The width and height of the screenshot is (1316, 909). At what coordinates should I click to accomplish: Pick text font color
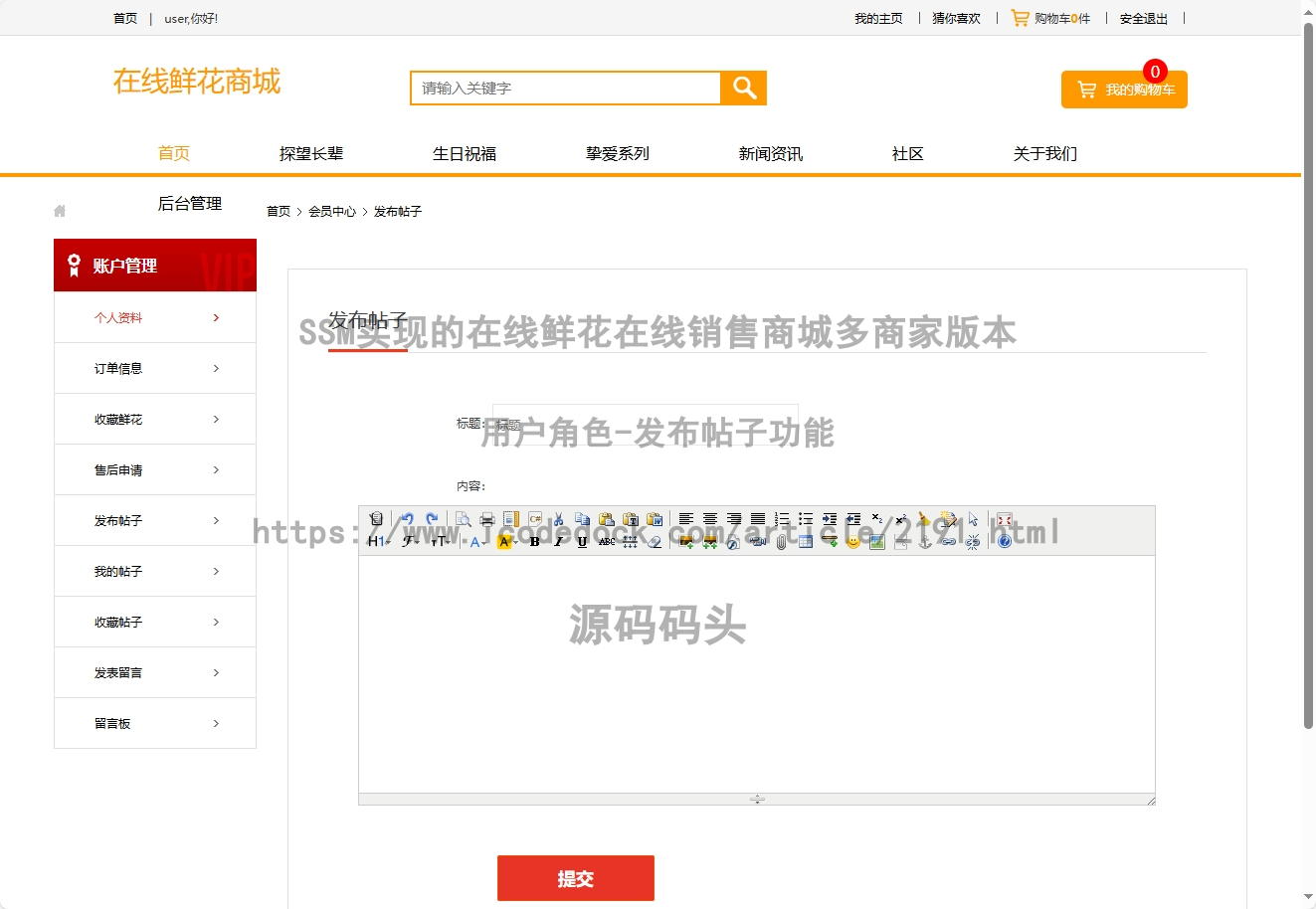pos(477,542)
